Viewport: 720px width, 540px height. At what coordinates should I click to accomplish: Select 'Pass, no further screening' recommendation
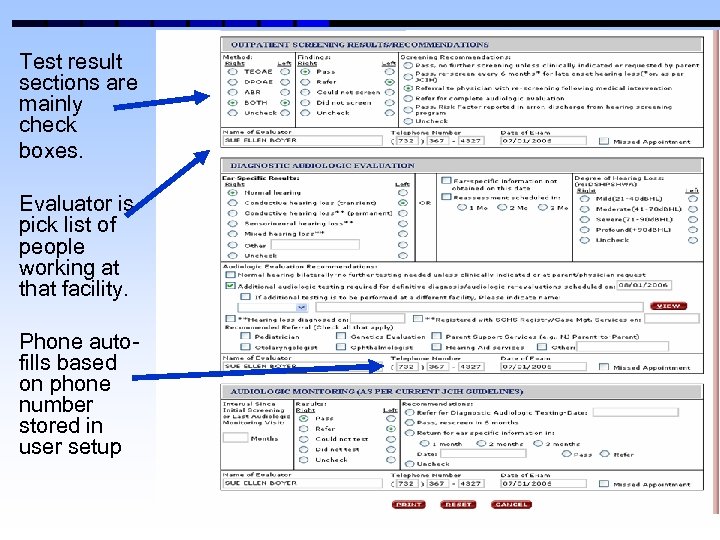pos(408,66)
